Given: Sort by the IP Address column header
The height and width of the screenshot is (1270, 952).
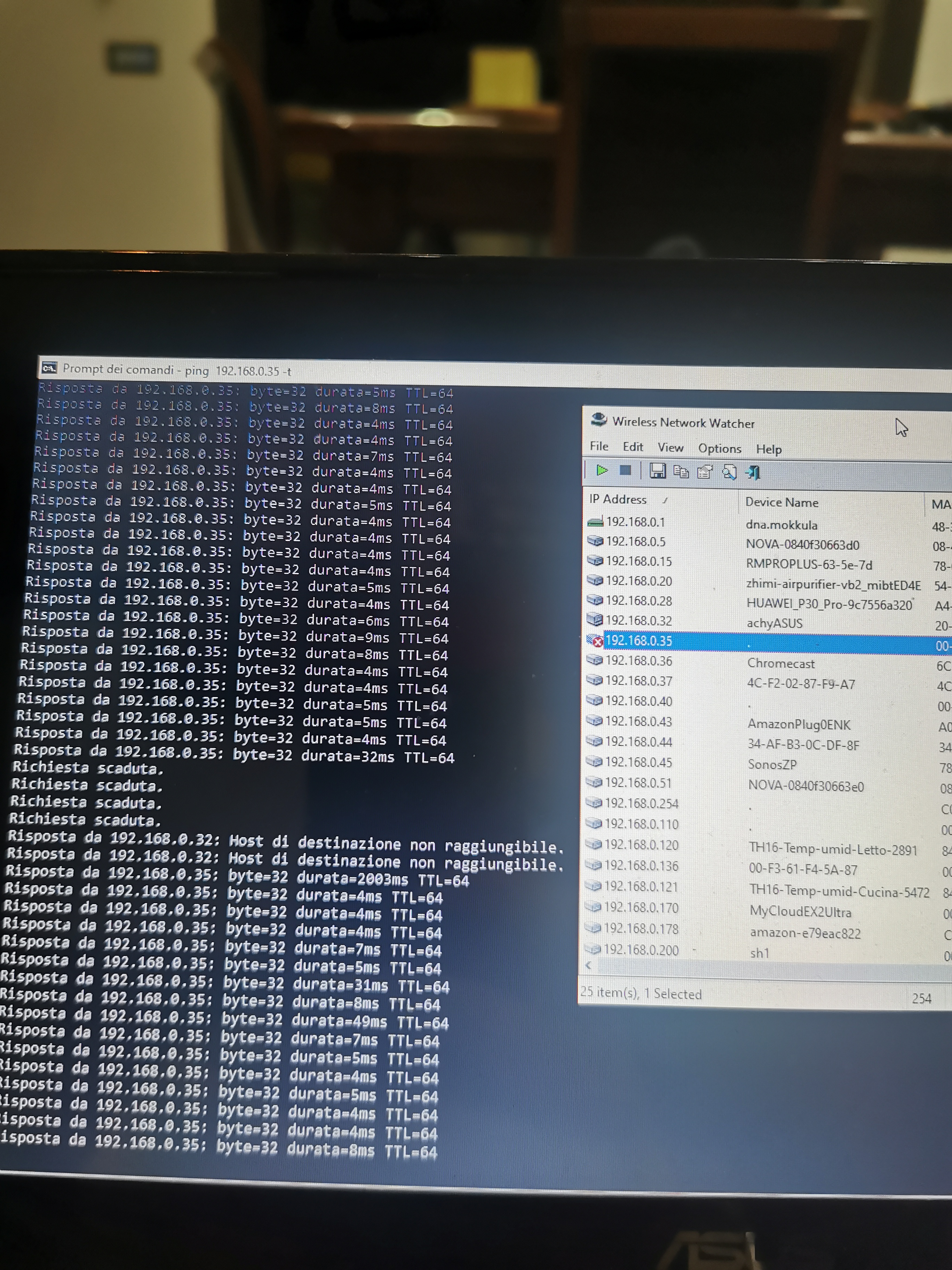Looking at the screenshot, I should point(618,500).
